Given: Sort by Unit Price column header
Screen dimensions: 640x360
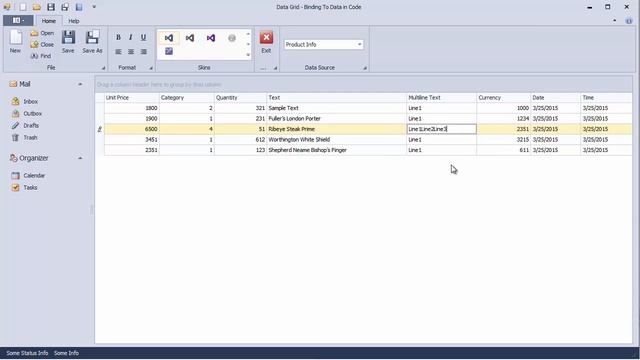Looking at the screenshot, I should coord(132,98).
